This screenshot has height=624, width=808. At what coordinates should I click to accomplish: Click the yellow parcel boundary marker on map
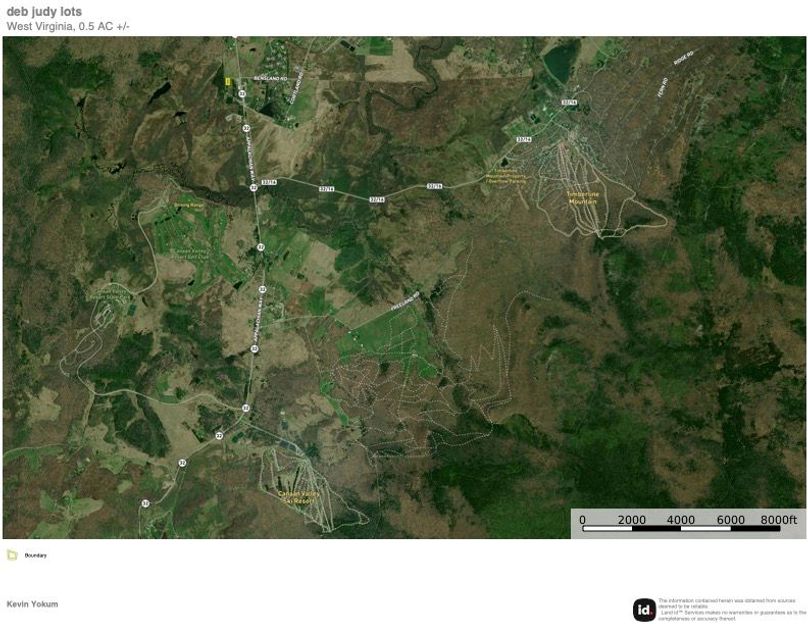point(229,80)
